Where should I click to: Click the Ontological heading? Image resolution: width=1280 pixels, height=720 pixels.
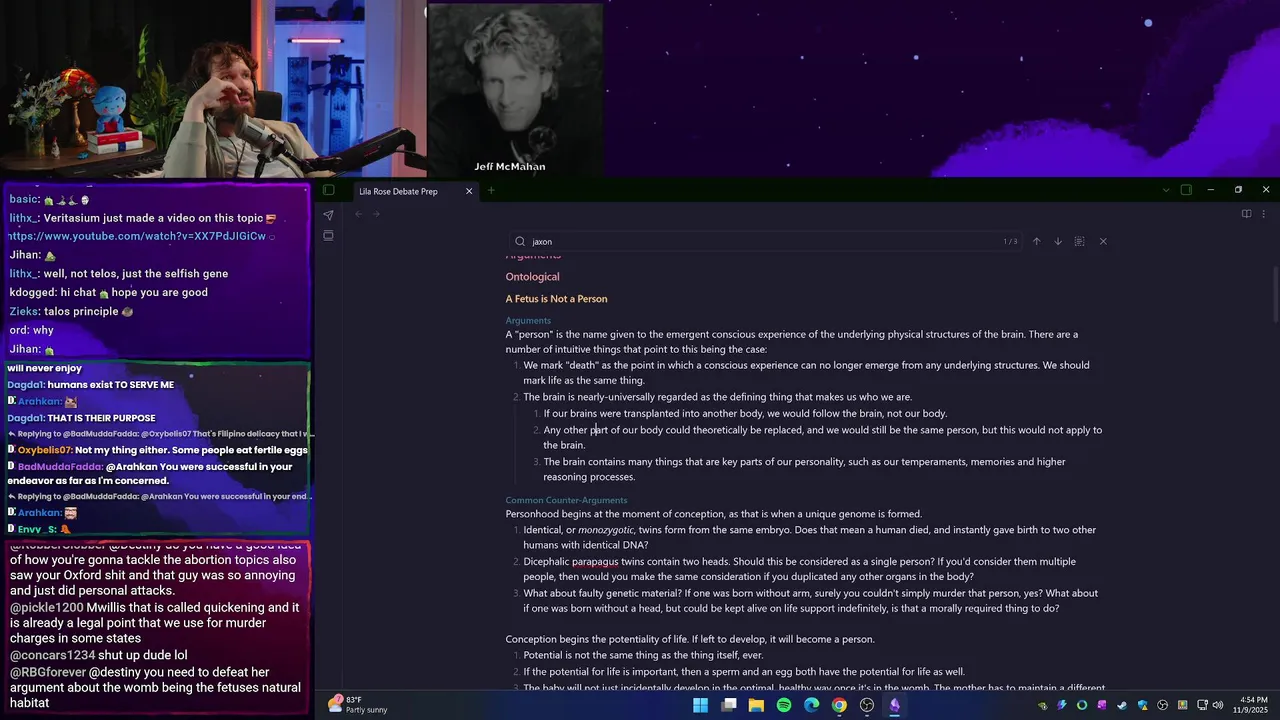(532, 277)
